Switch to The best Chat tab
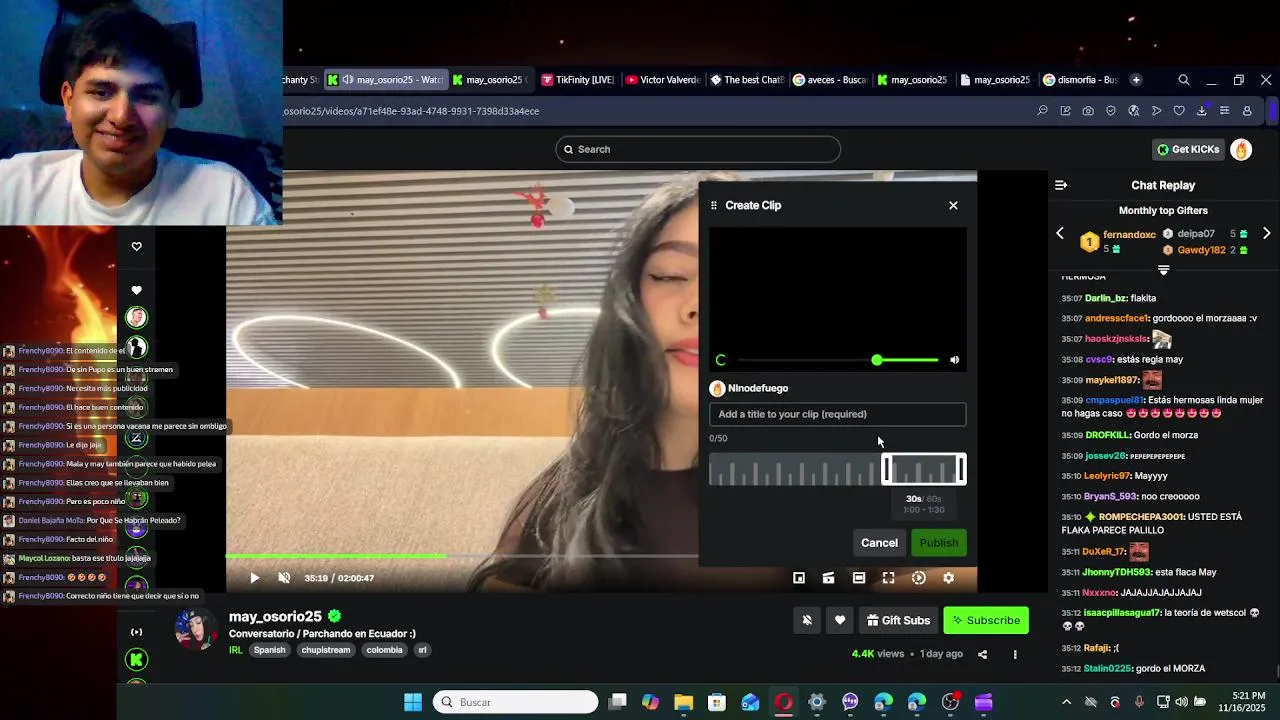Viewport: 1280px width, 720px height. pos(746,80)
